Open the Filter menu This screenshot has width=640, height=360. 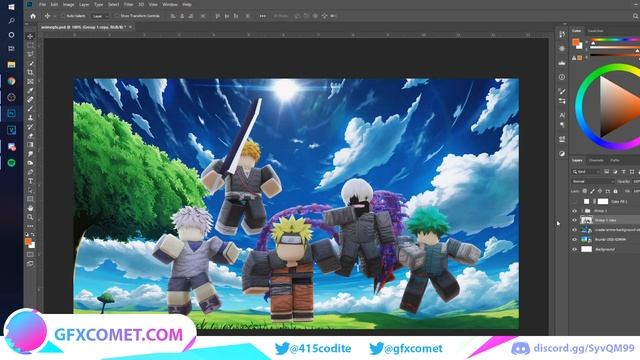pyautogui.click(x=128, y=4)
